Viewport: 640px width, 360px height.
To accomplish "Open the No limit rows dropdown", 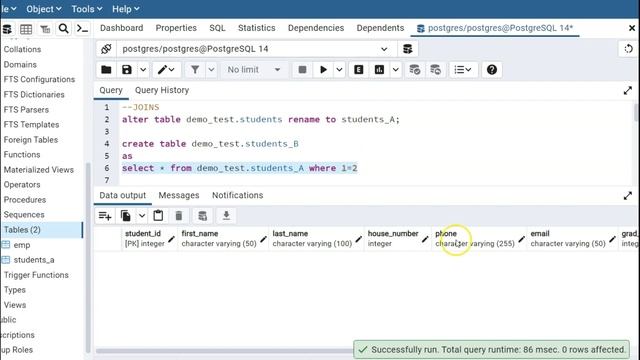I will click(254, 70).
